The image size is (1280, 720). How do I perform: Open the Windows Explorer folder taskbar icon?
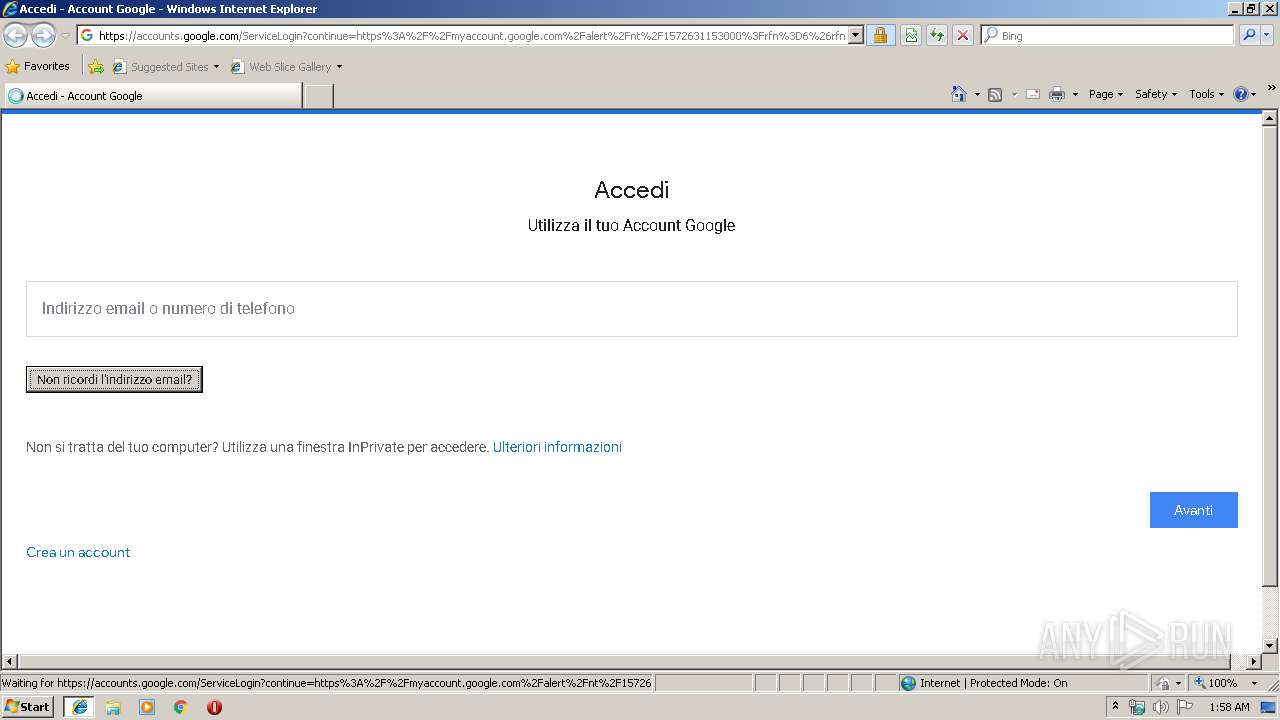[x=113, y=707]
